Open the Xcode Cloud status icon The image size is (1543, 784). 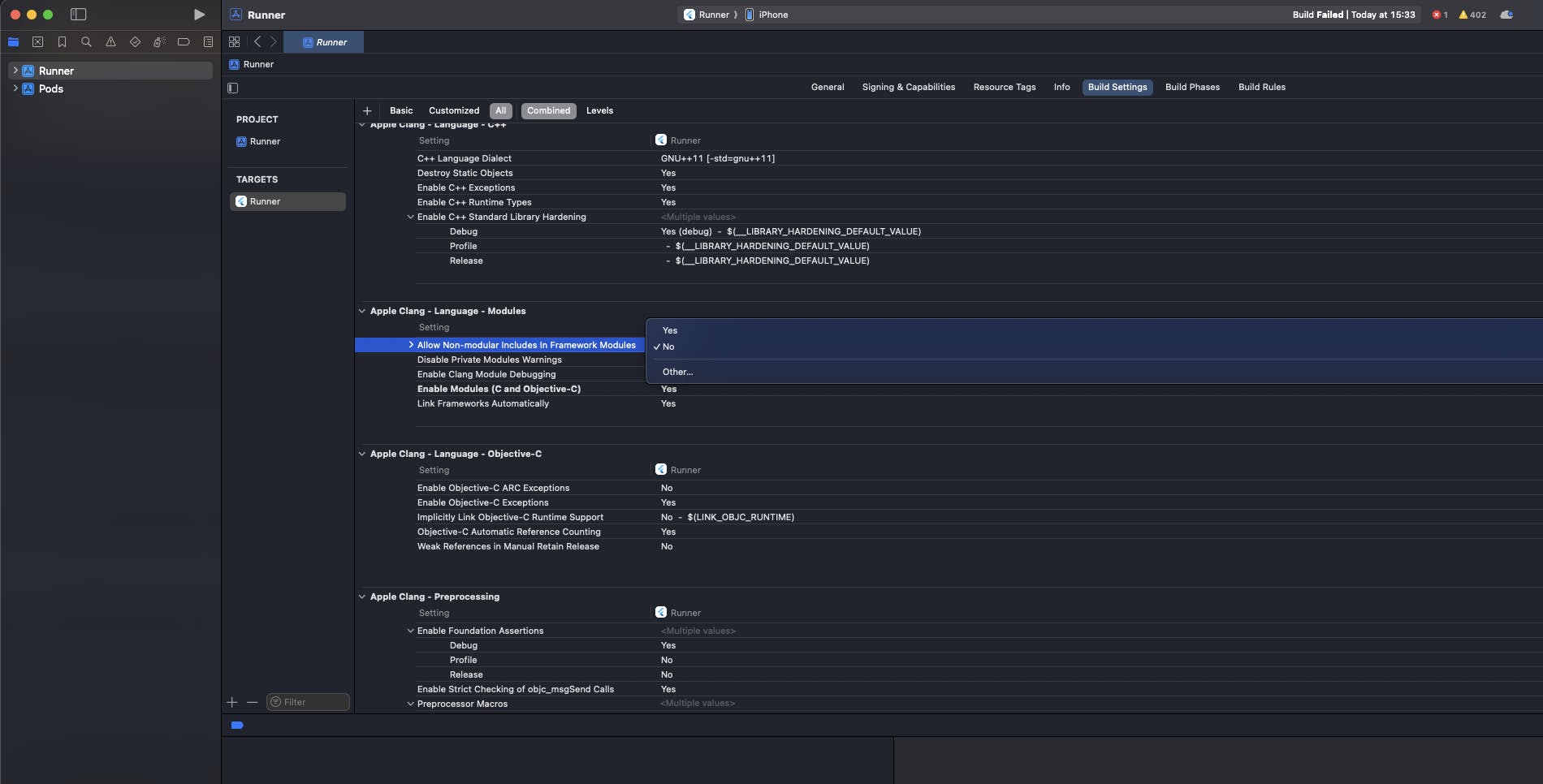tap(1506, 15)
